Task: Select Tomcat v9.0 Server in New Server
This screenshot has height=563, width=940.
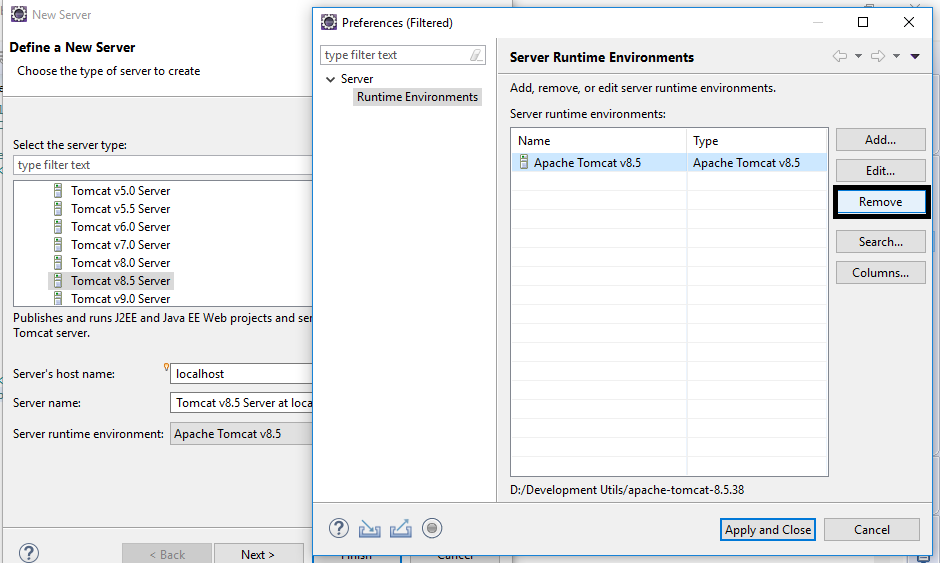Action: point(120,299)
